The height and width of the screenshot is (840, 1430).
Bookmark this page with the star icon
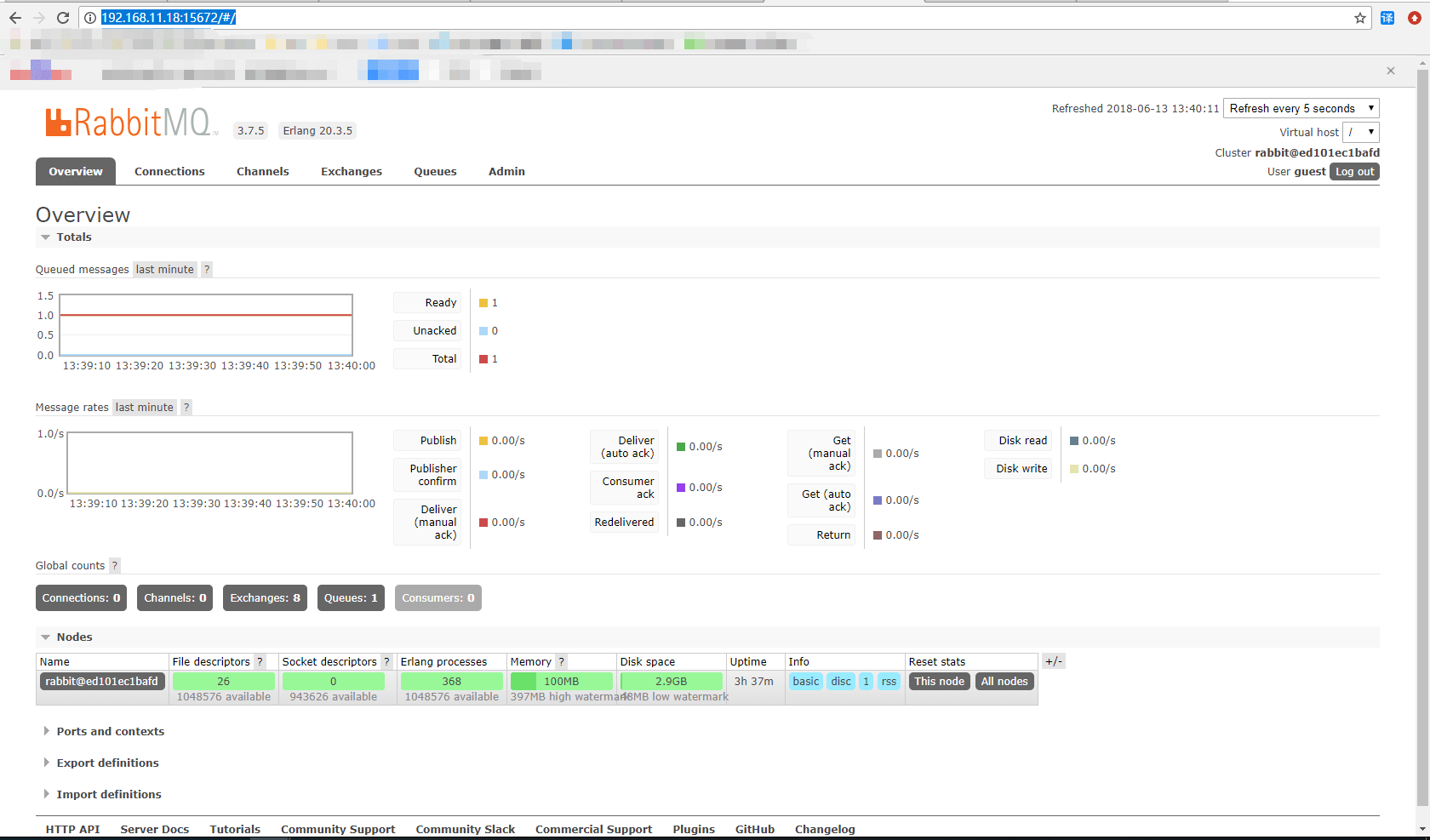point(1360,18)
